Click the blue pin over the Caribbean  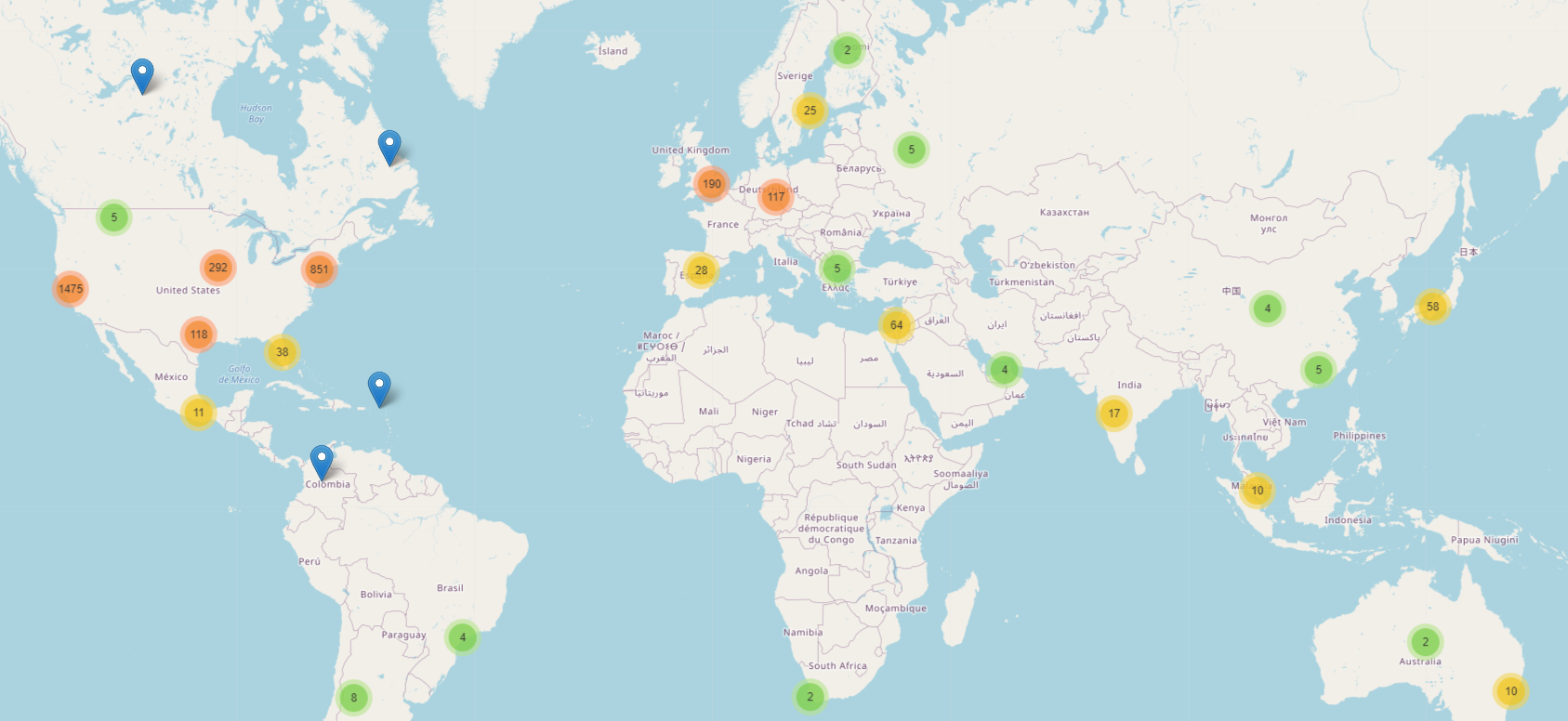click(x=379, y=387)
